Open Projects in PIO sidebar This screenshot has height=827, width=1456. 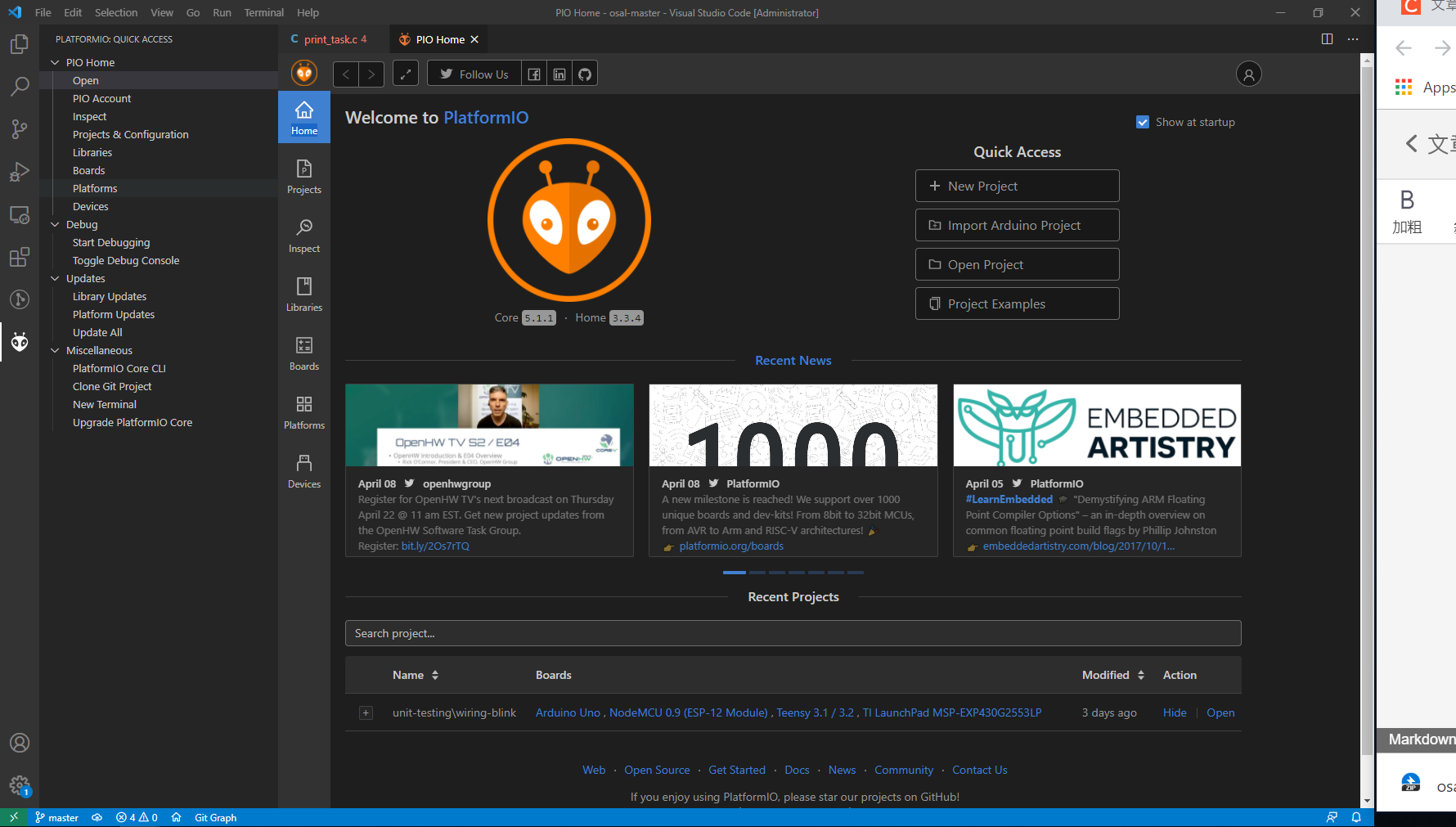click(x=304, y=177)
